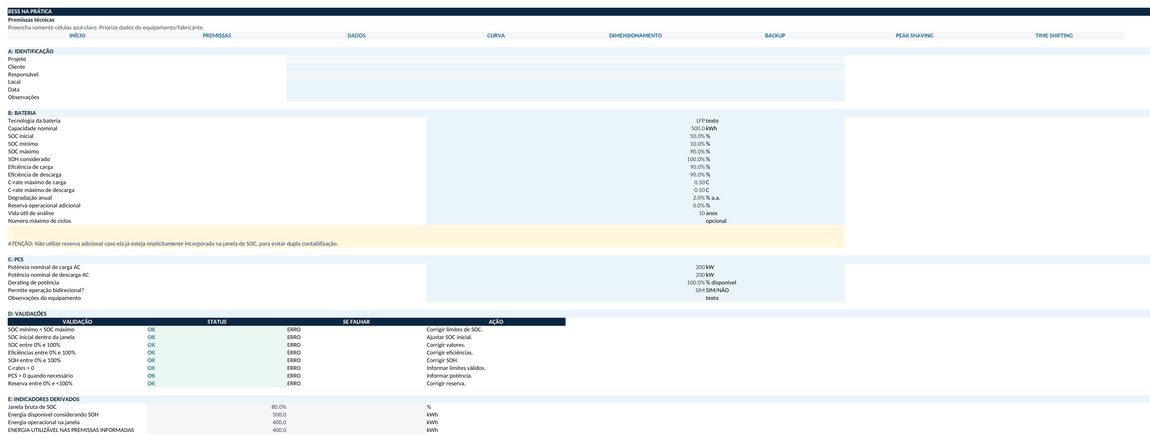1150x440 pixels.
Task: Go to the INÍCIO navigation link
Action: tap(77, 35)
